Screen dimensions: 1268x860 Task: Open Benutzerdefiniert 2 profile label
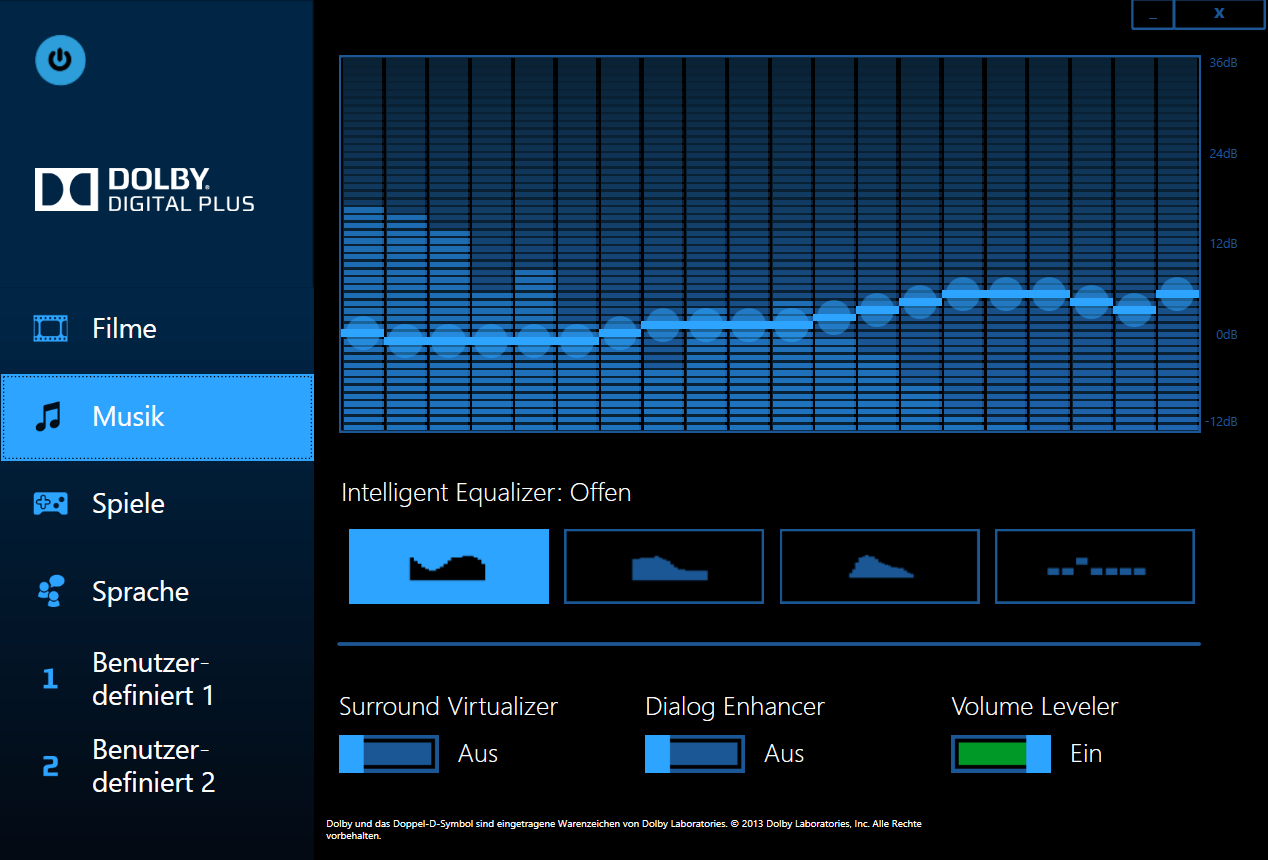[x=153, y=766]
